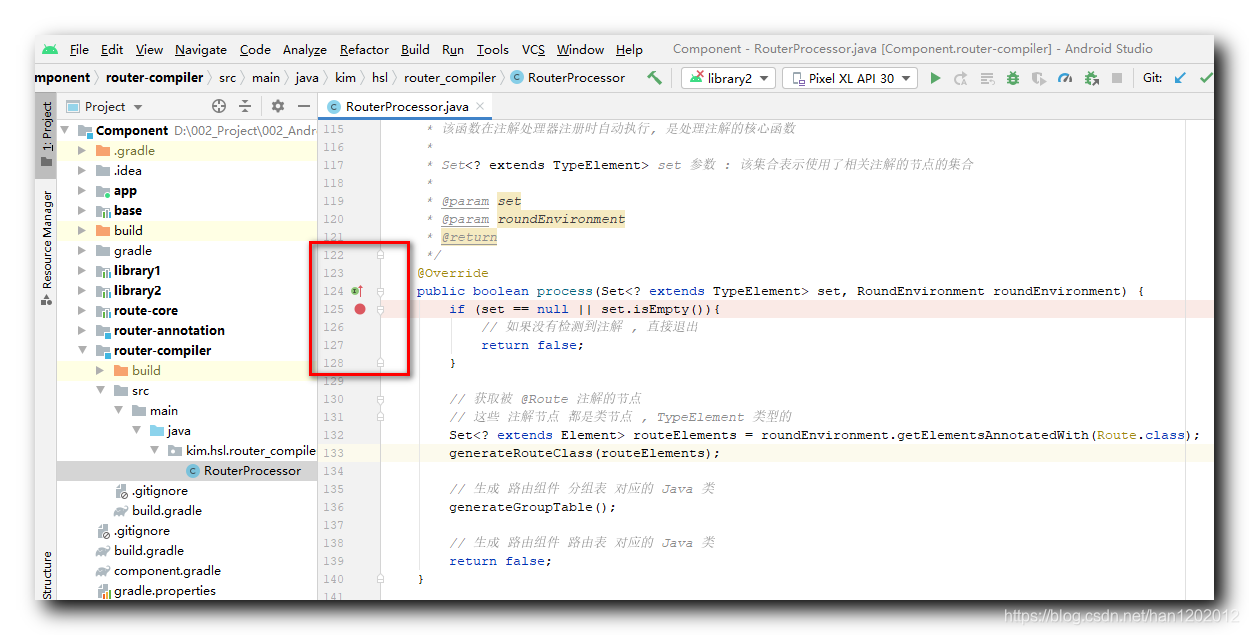The width and height of the screenshot is (1249, 635).
Task: Click Select Opened File crosshair icon
Action: (x=219, y=106)
